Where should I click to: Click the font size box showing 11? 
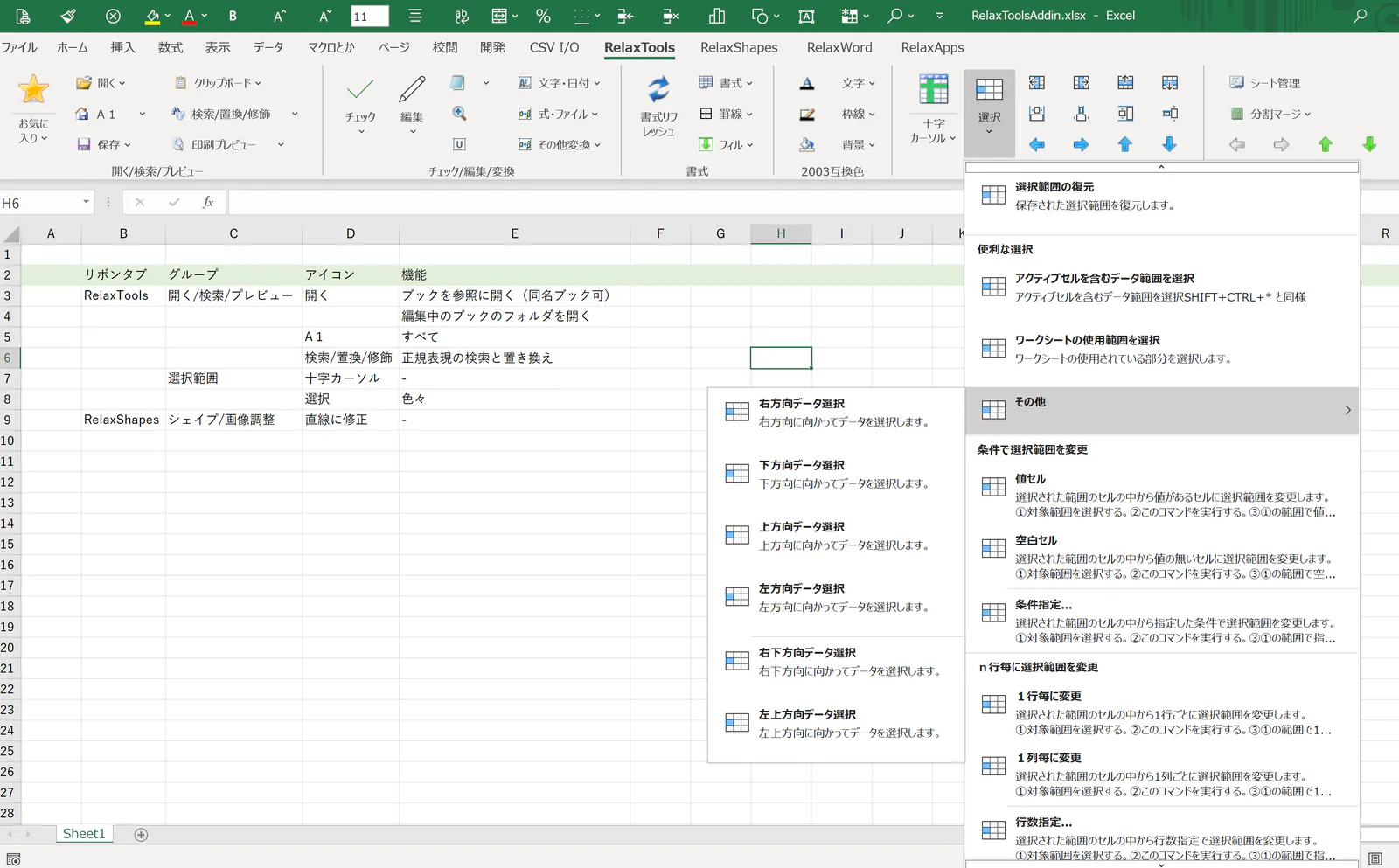tap(369, 16)
